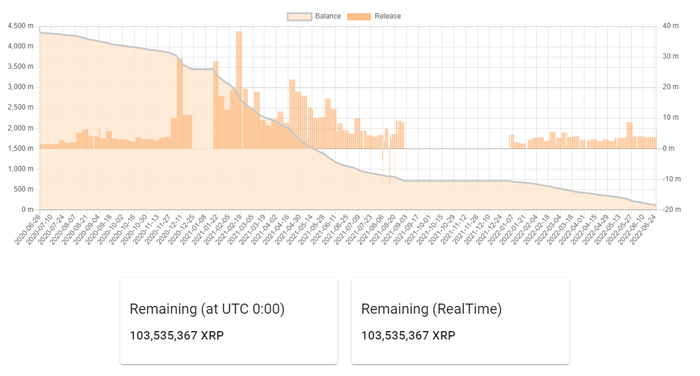Click the Release legend text label
The image size is (700, 376).
(x=388, y=16)
